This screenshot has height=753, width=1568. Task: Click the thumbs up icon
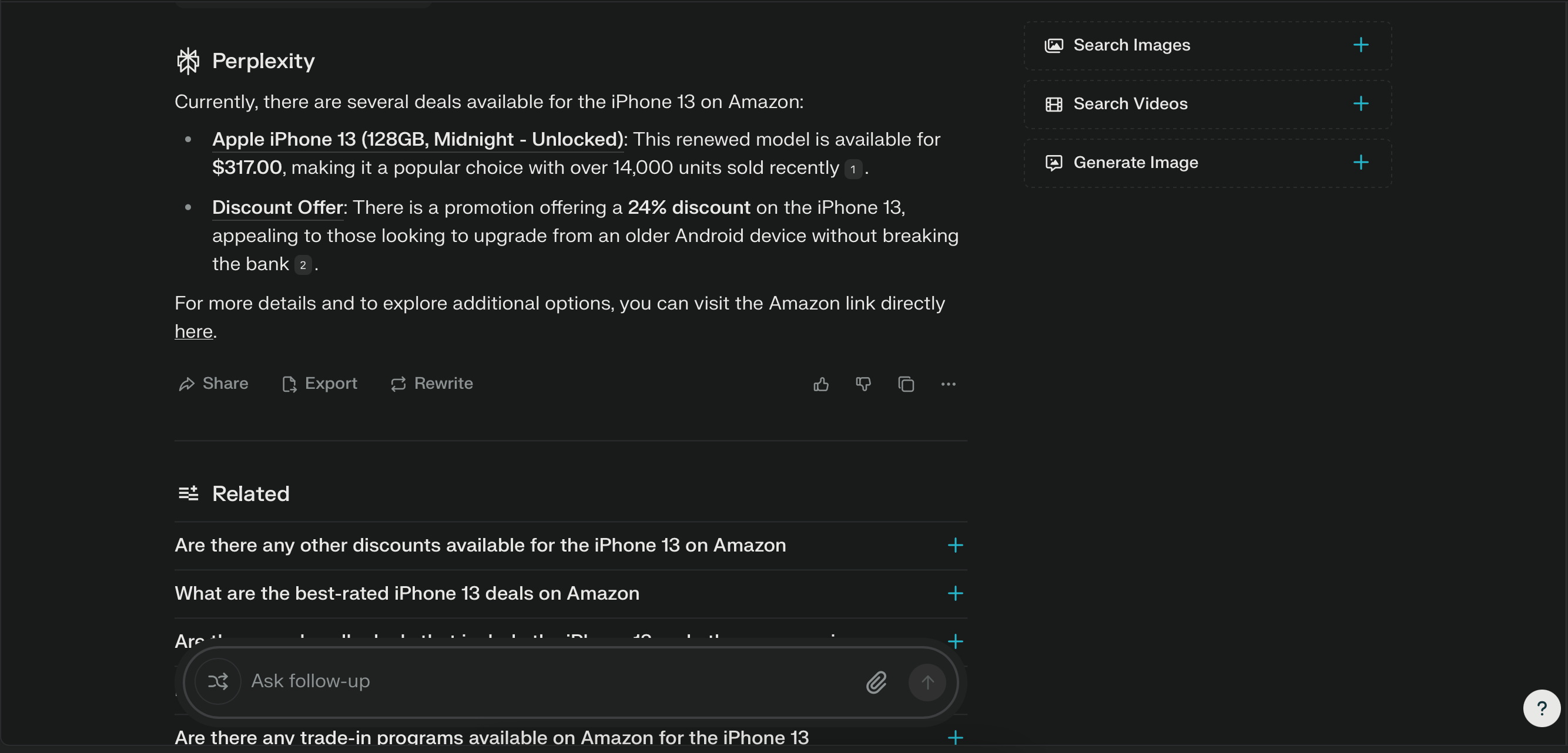click(x=821, y=384)
